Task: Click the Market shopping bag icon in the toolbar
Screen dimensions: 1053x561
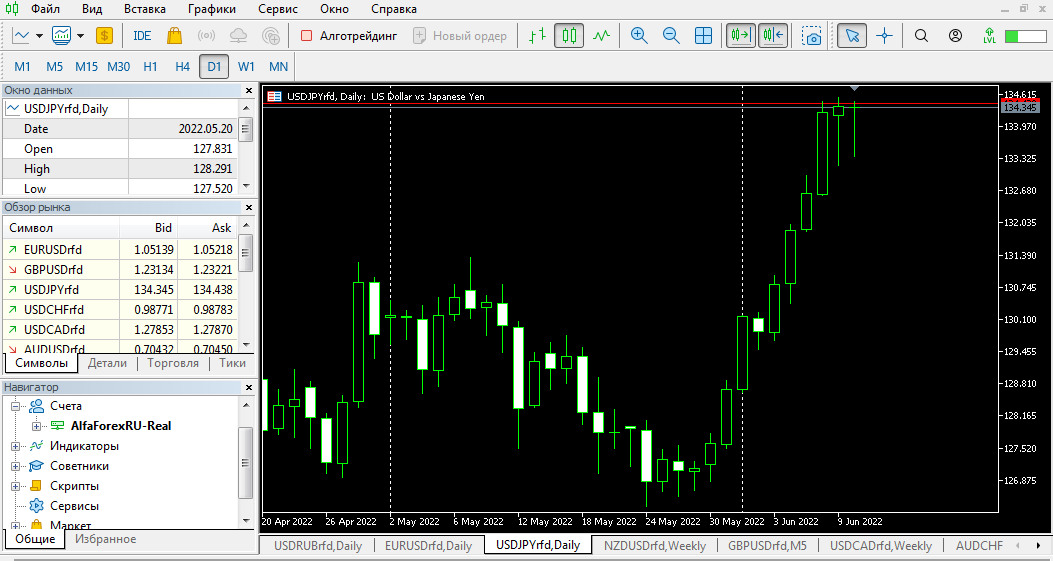Action: (175, 36)
